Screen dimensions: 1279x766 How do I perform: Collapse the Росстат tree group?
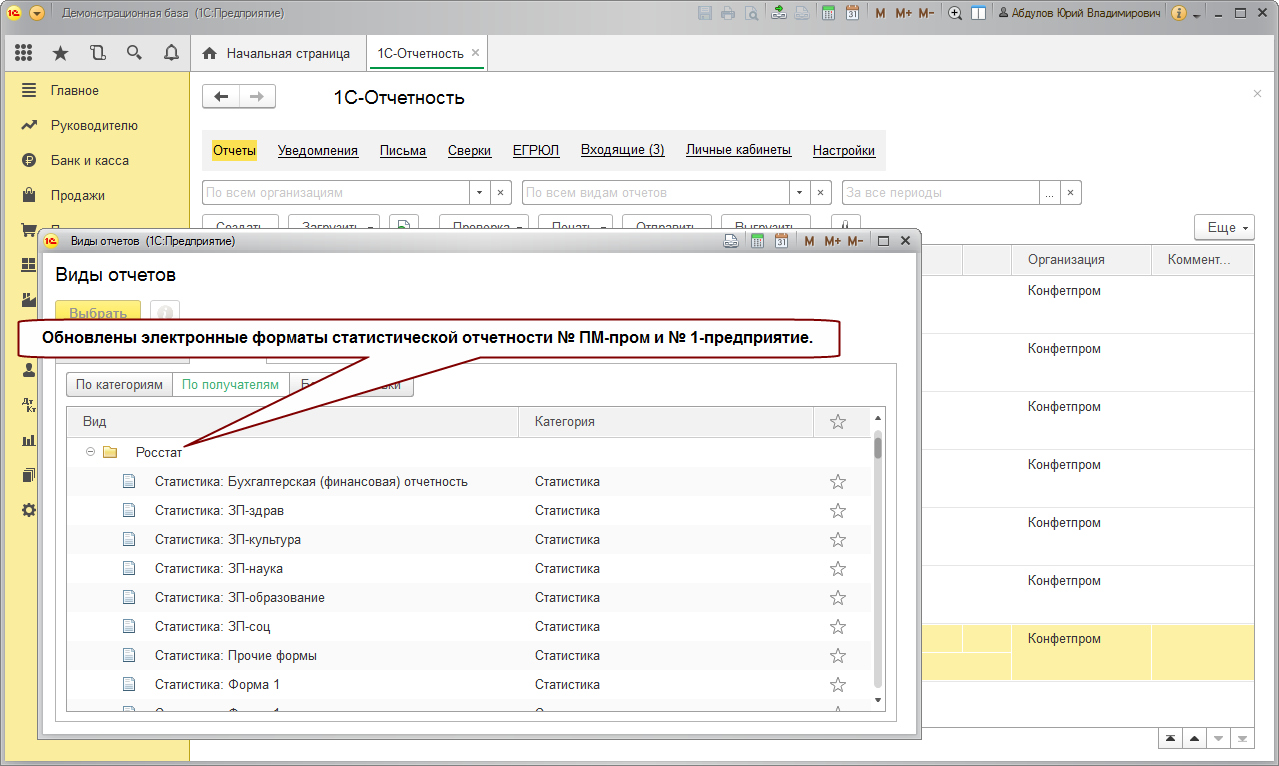[x=90, y=452]
